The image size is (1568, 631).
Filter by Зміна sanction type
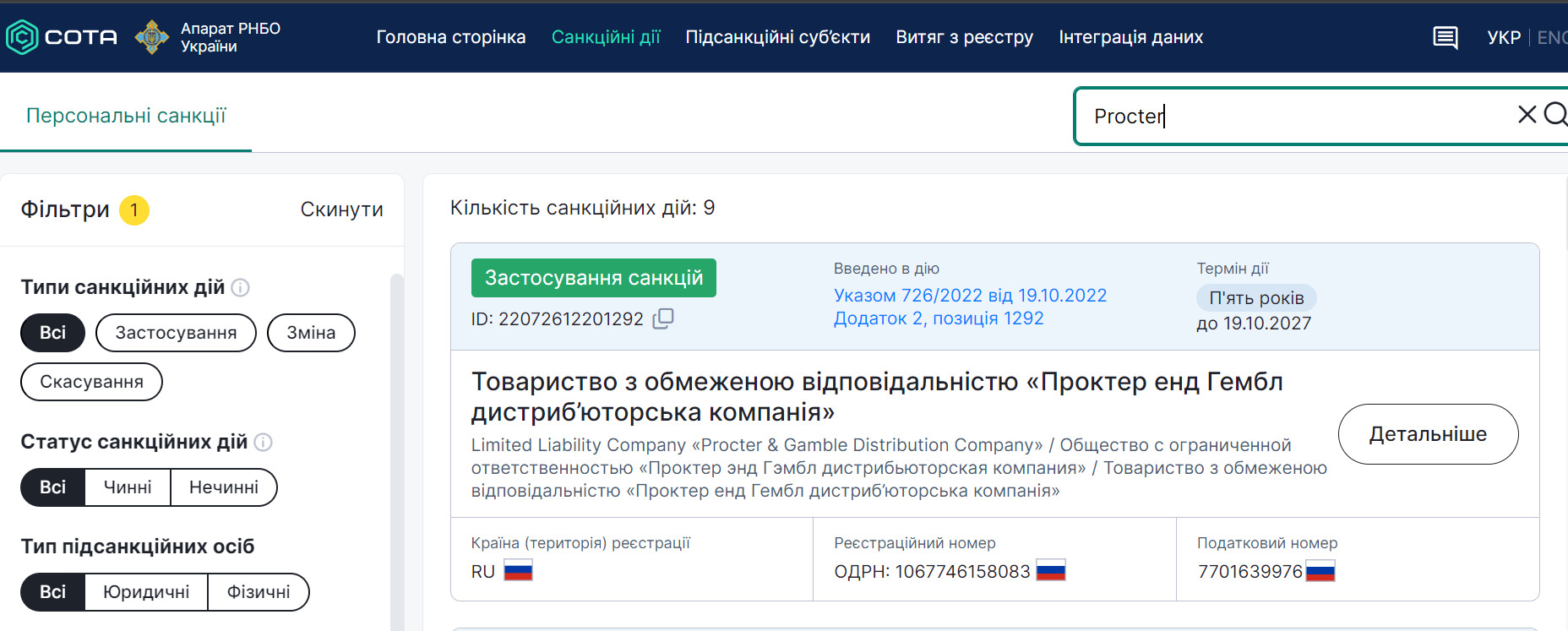pyautogui.click(x=311, y=333)
